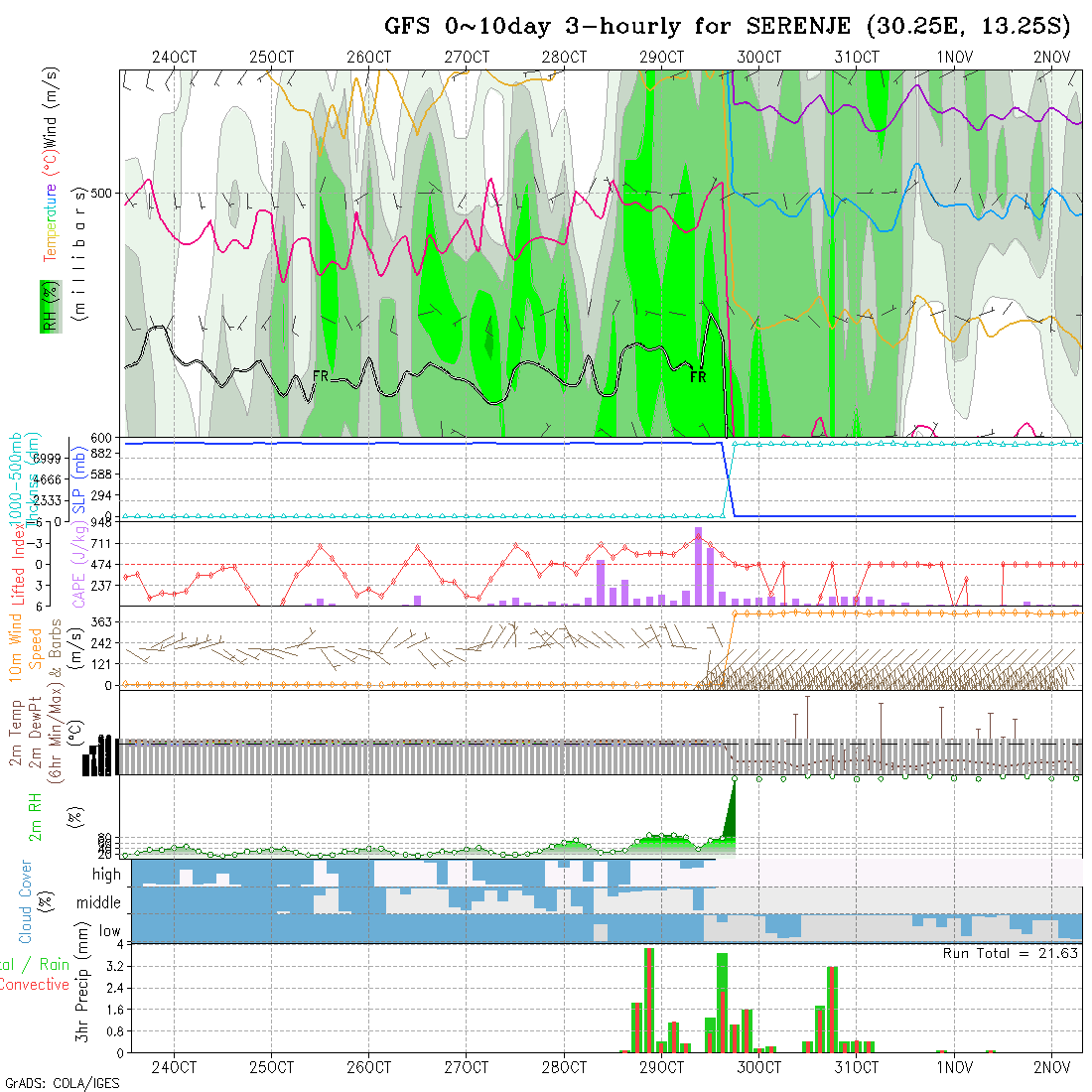Click the 24OCT label on top axis
Viewport: 1092px width, 1092px height.
174,58
